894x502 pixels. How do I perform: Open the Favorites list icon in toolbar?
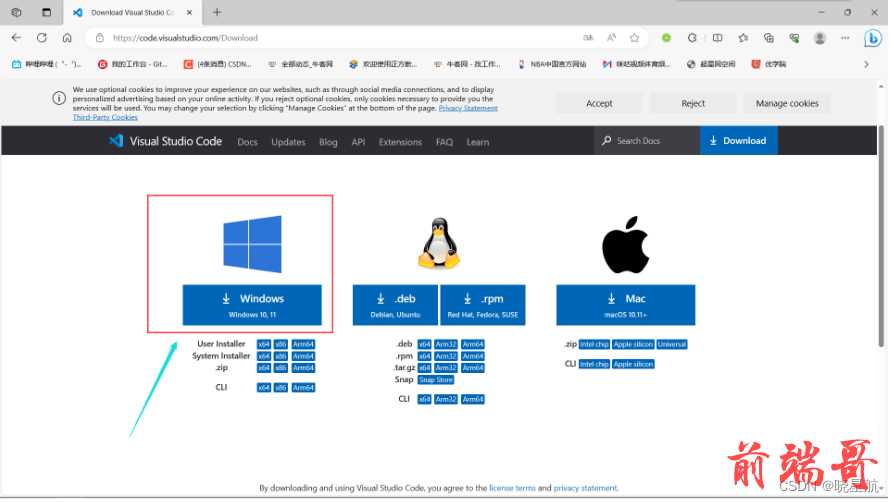pos(743,38)
